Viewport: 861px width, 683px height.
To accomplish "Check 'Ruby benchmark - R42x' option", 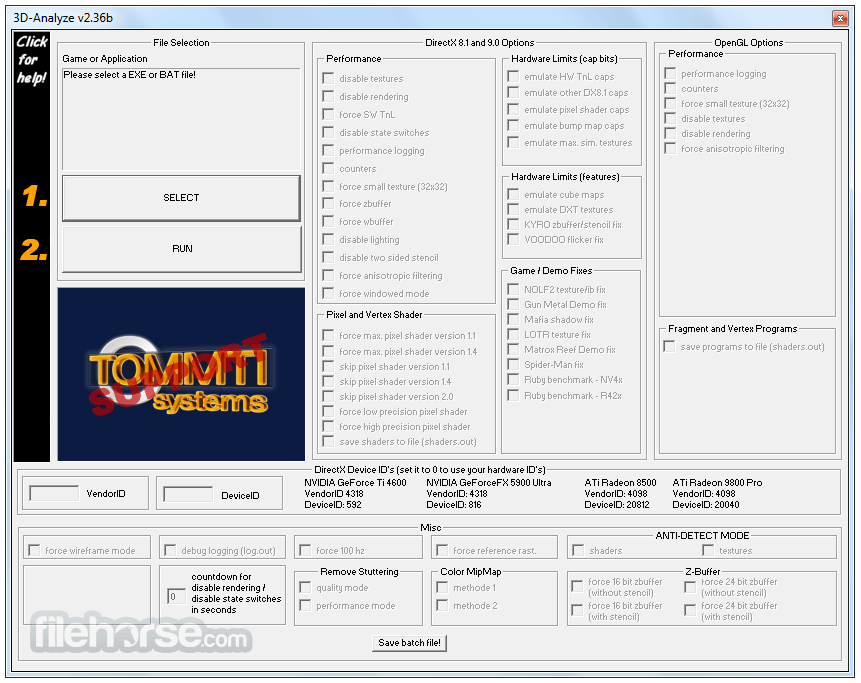I will pyautogui.click(x=513, y=395).
